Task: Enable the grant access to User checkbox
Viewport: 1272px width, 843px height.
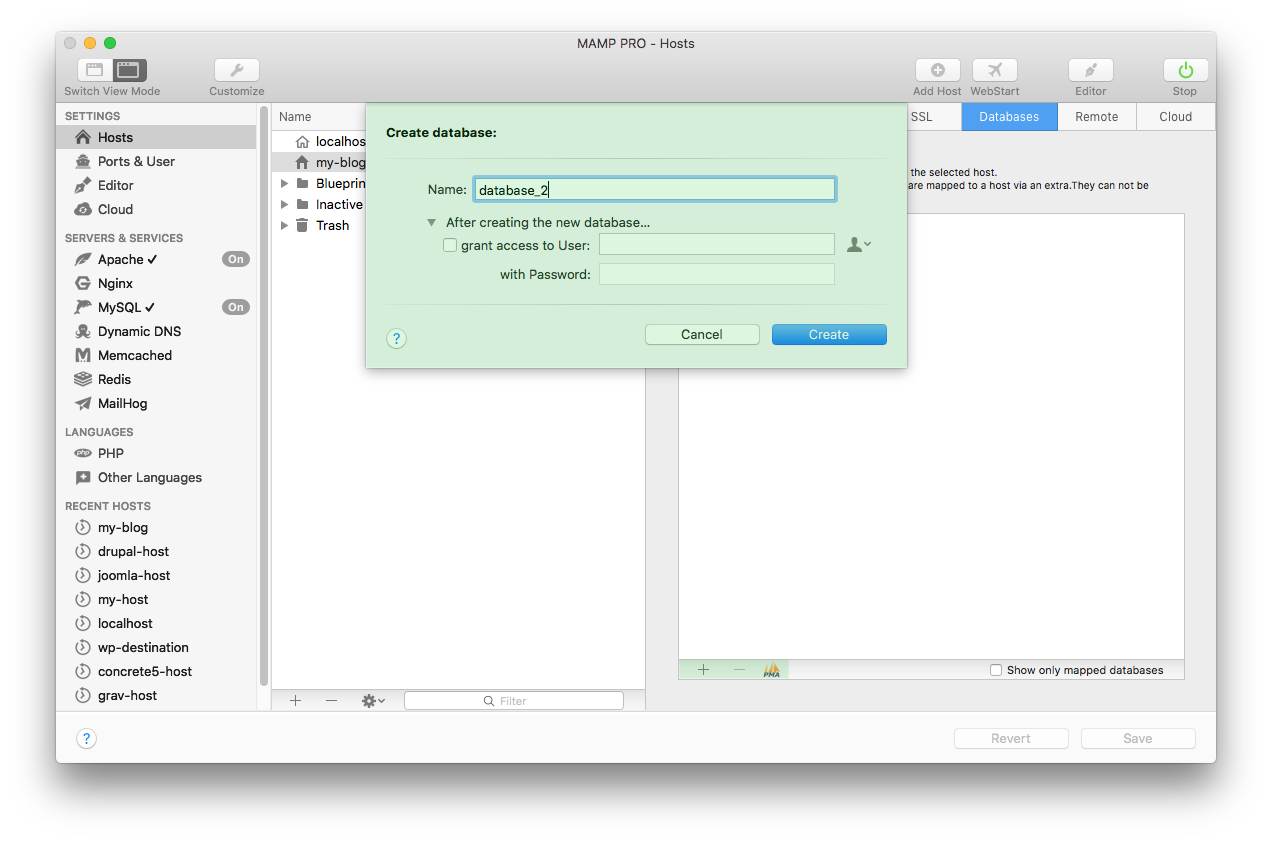Action: [450, 244]
